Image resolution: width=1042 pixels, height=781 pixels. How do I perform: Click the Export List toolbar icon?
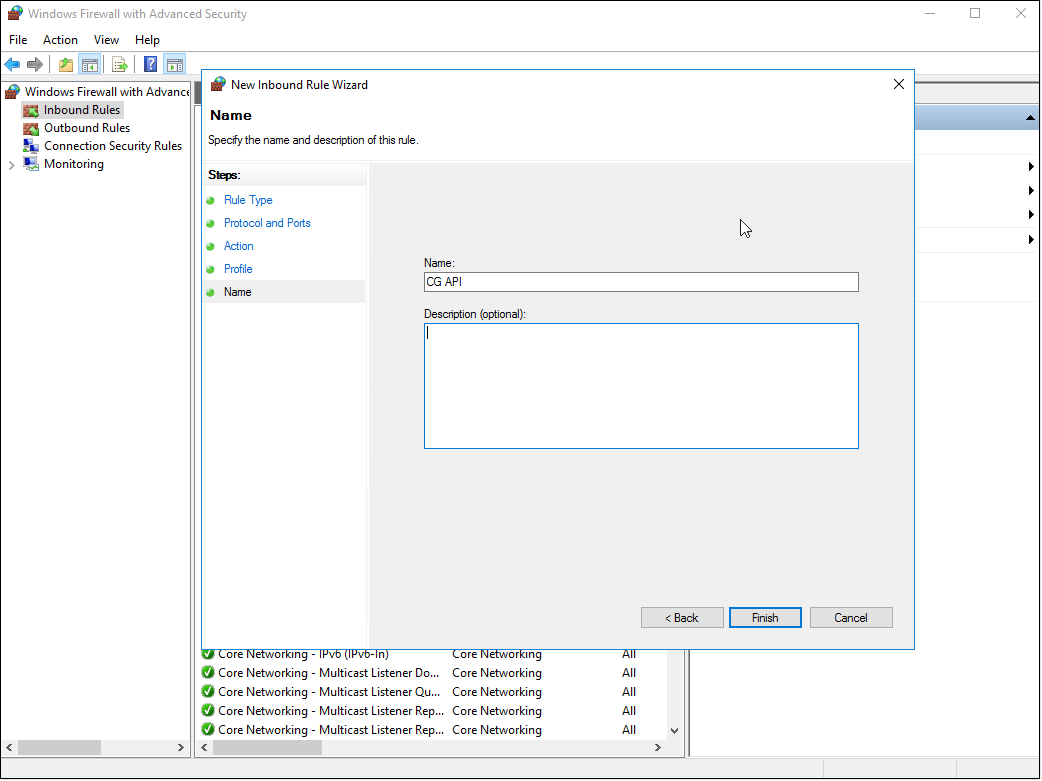[x=119, y=63]
